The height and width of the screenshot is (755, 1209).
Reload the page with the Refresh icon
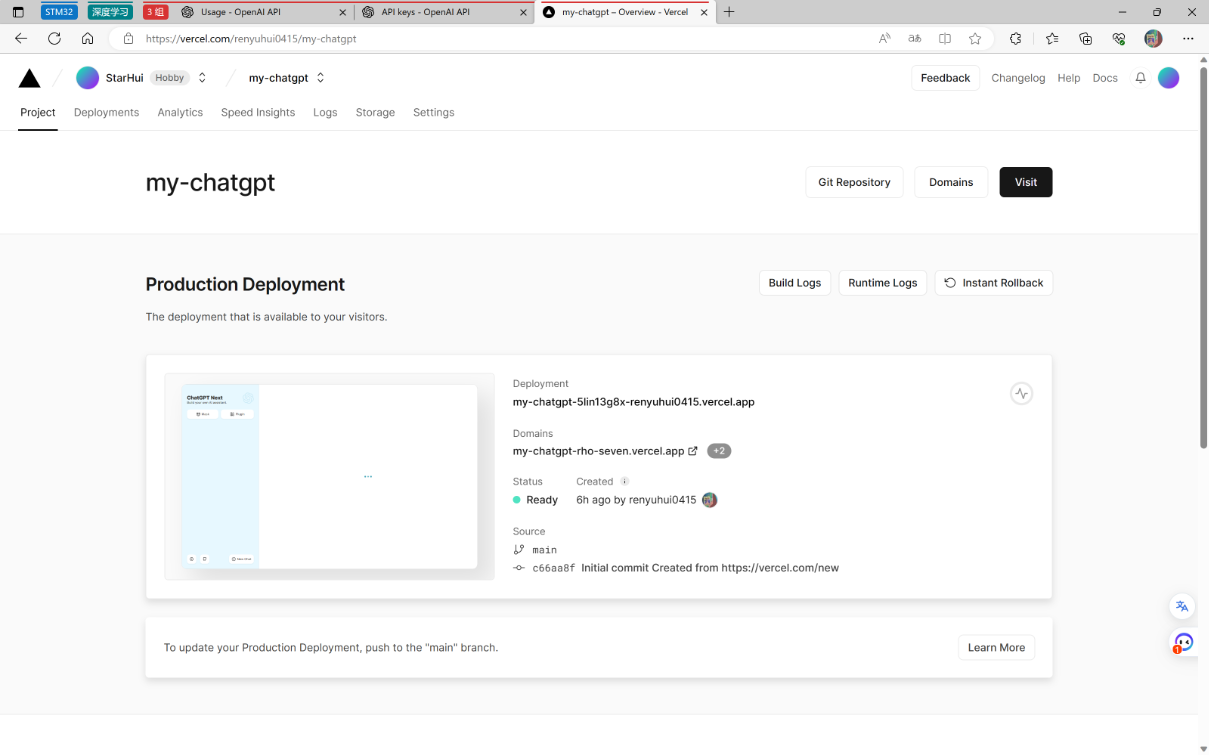click(54, 38)
